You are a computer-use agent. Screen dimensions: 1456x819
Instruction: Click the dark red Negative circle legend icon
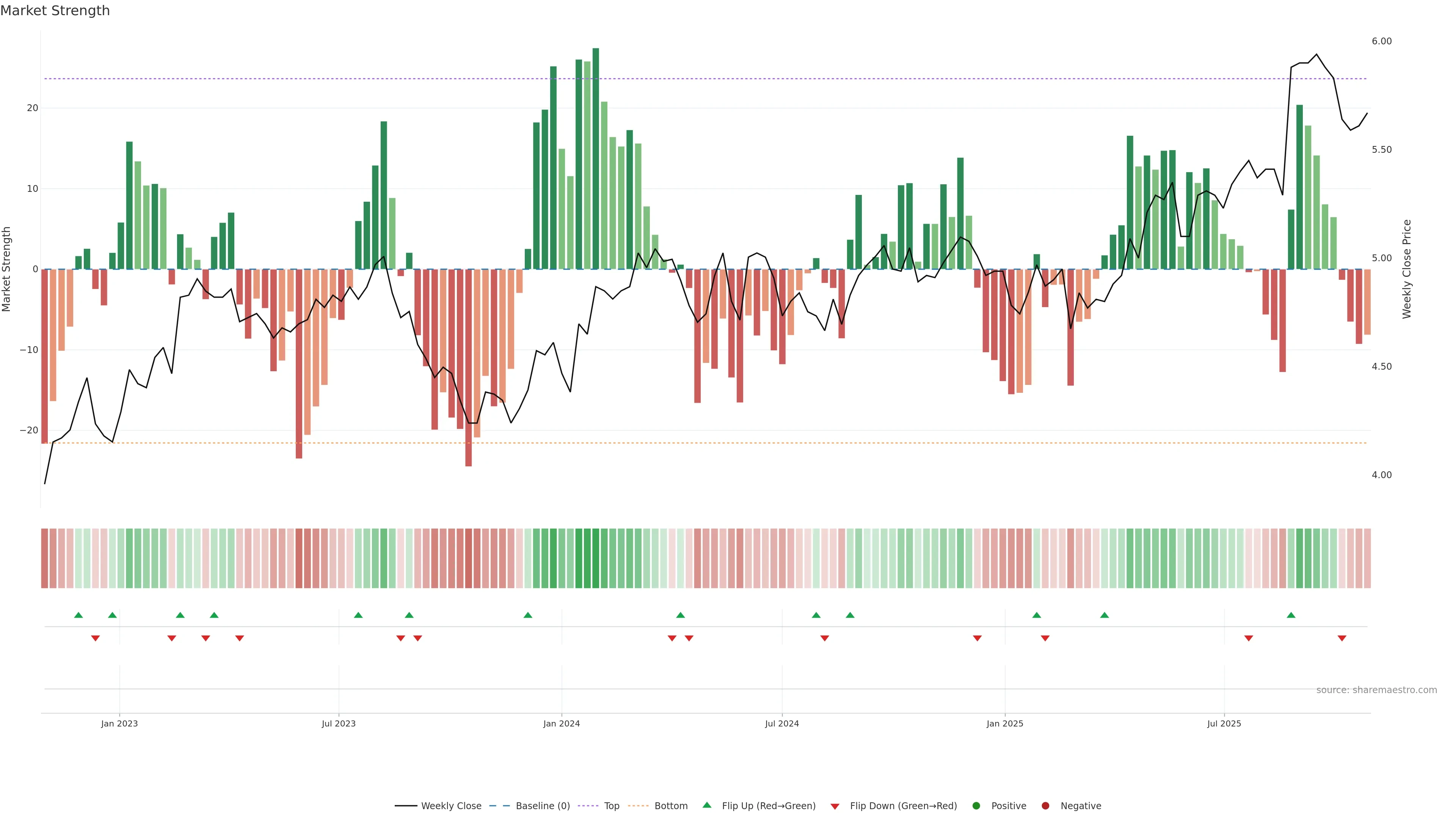(1045, 806)
